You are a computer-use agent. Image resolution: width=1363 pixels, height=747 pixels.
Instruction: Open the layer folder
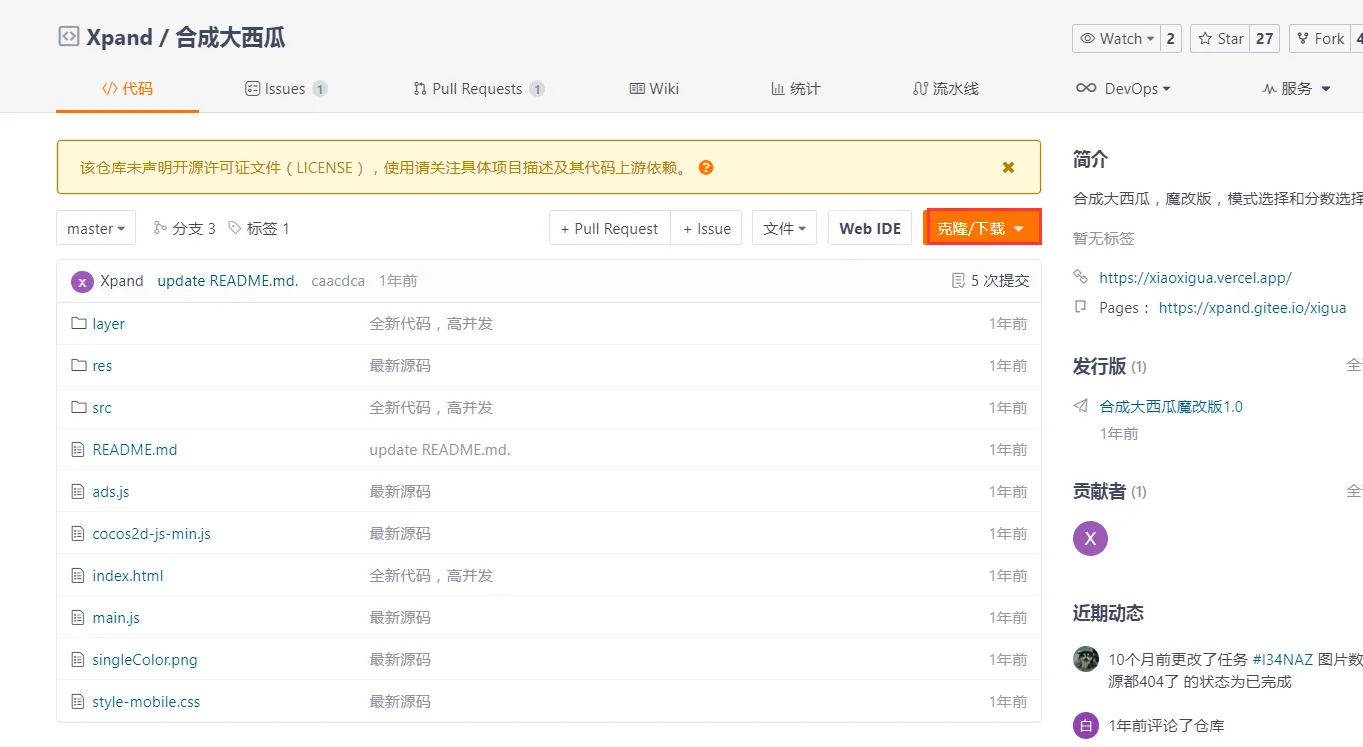[x=108, y=324]
